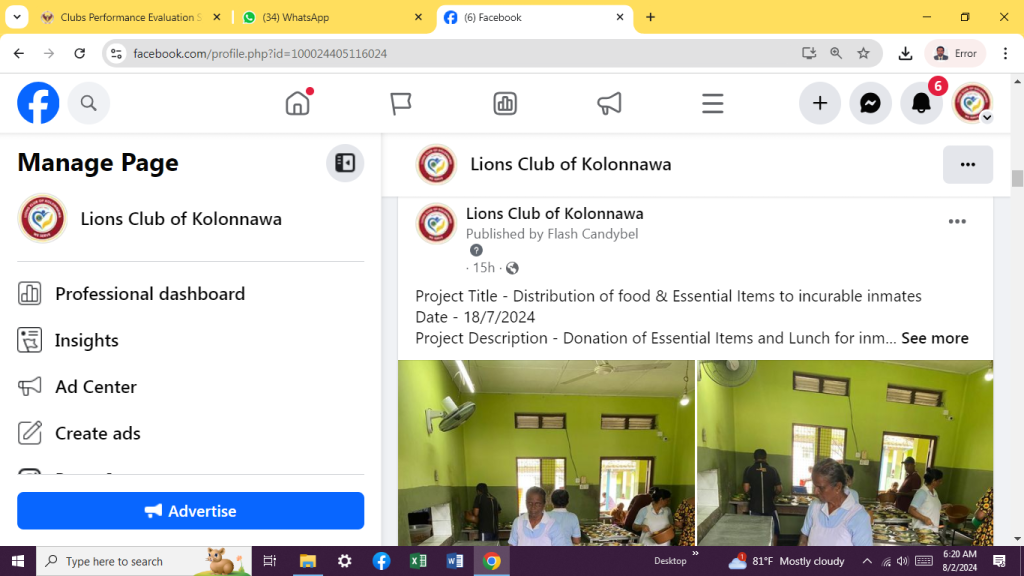Open the notifications bell
Screen dimensions: 1024x576
click(x=921, y=103)
